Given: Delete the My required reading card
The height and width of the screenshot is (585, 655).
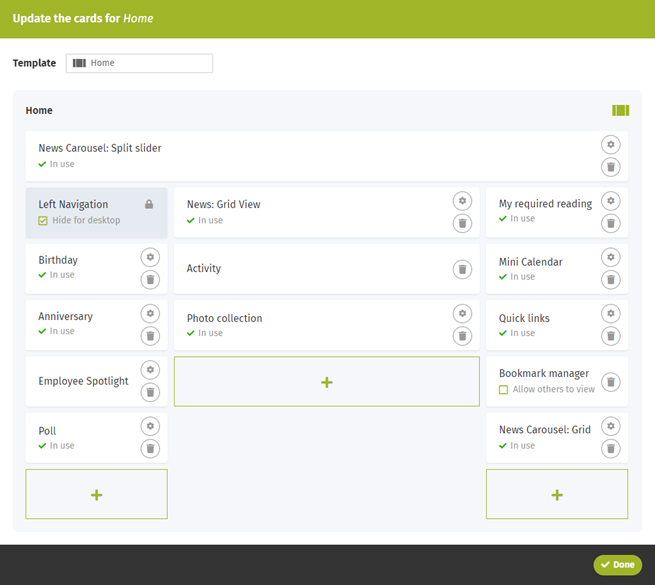Looking at the screenshot, I should [x=610, y=224].
